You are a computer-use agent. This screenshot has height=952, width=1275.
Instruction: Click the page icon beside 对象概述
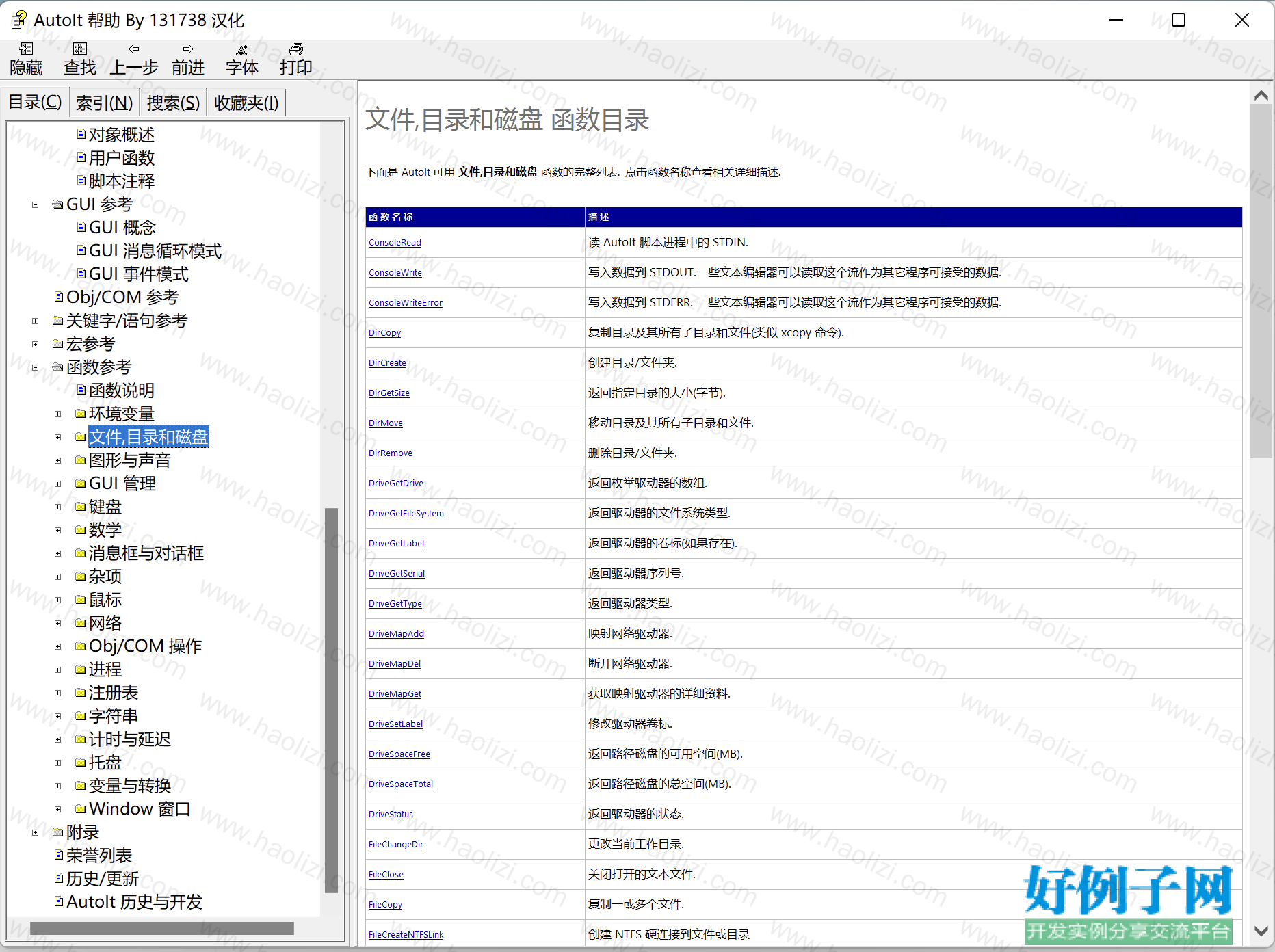point(81,134)
